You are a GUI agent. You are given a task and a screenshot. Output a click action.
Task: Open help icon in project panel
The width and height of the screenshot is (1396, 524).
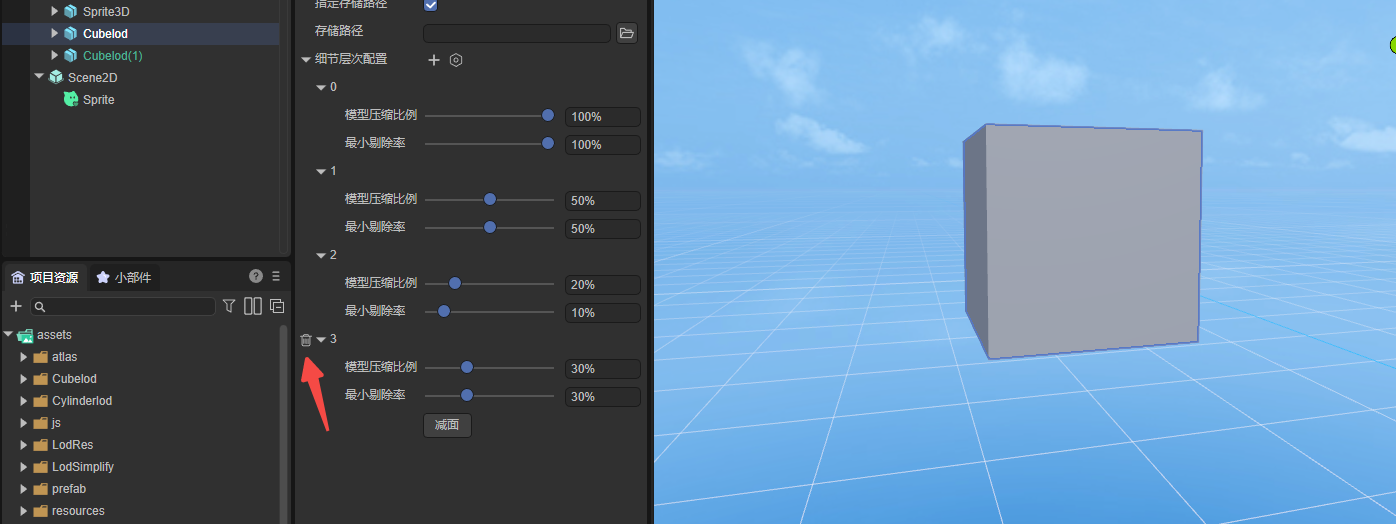tap(256, 276)
